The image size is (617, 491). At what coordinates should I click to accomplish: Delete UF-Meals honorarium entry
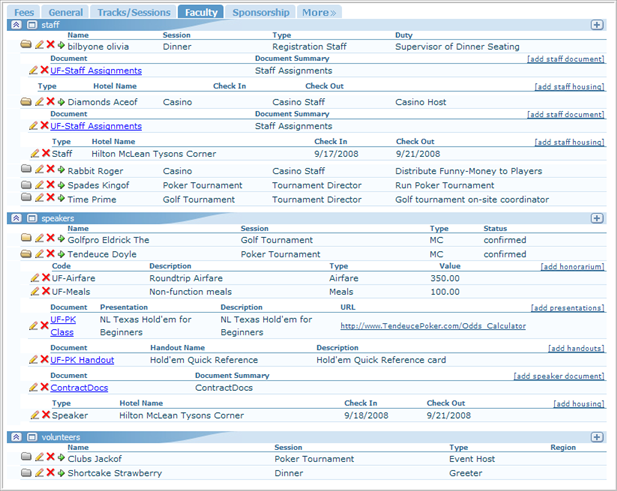pos(46,291)
